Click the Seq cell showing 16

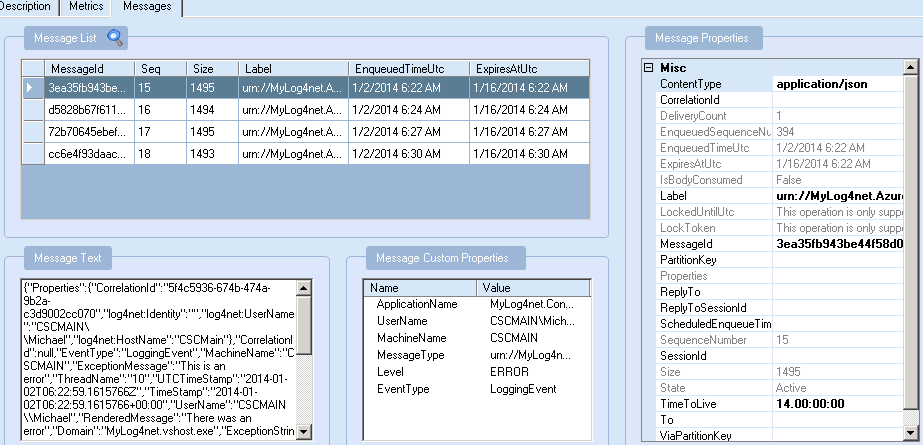point(161,109)
